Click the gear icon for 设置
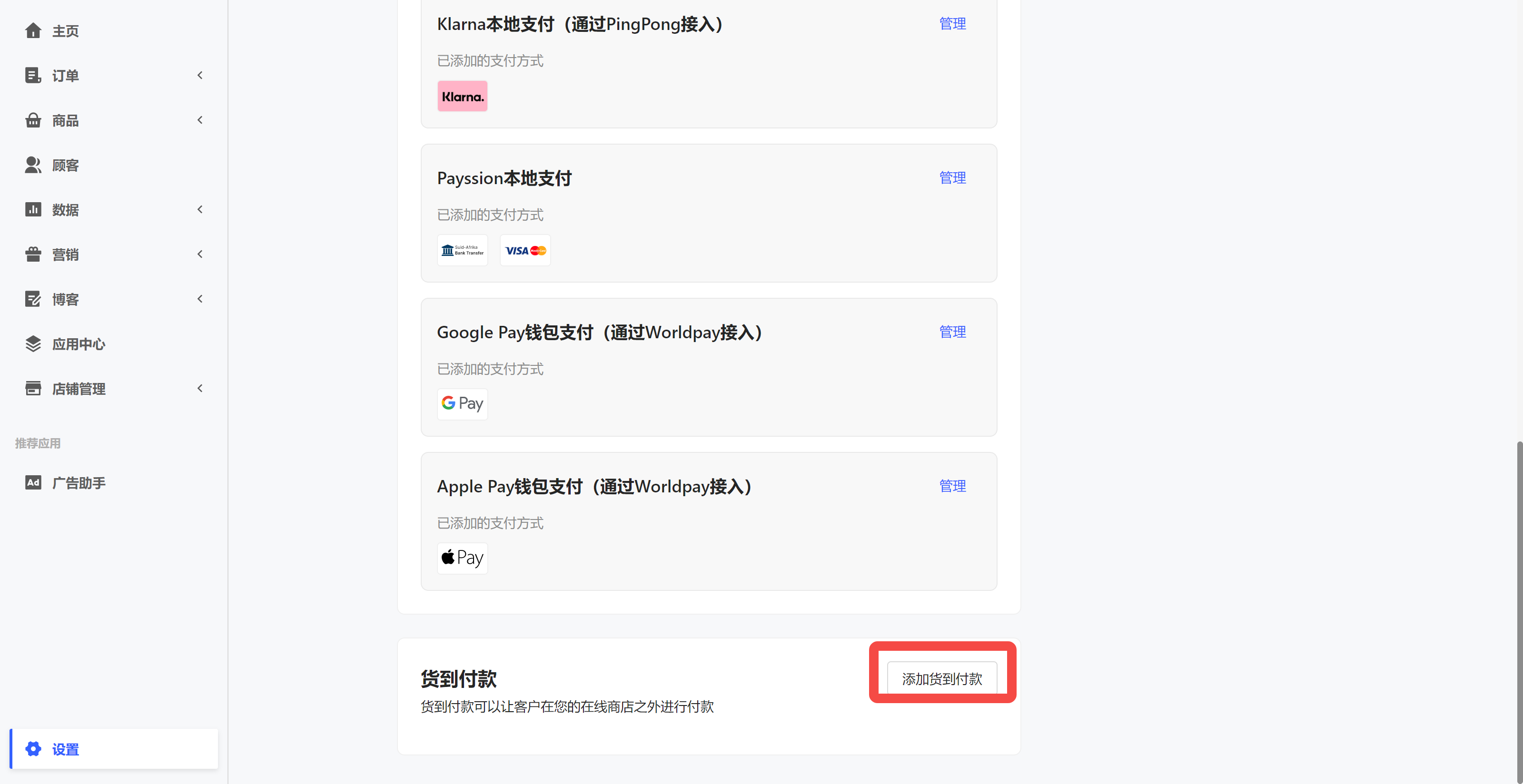1523x784 pixels. 33,749
